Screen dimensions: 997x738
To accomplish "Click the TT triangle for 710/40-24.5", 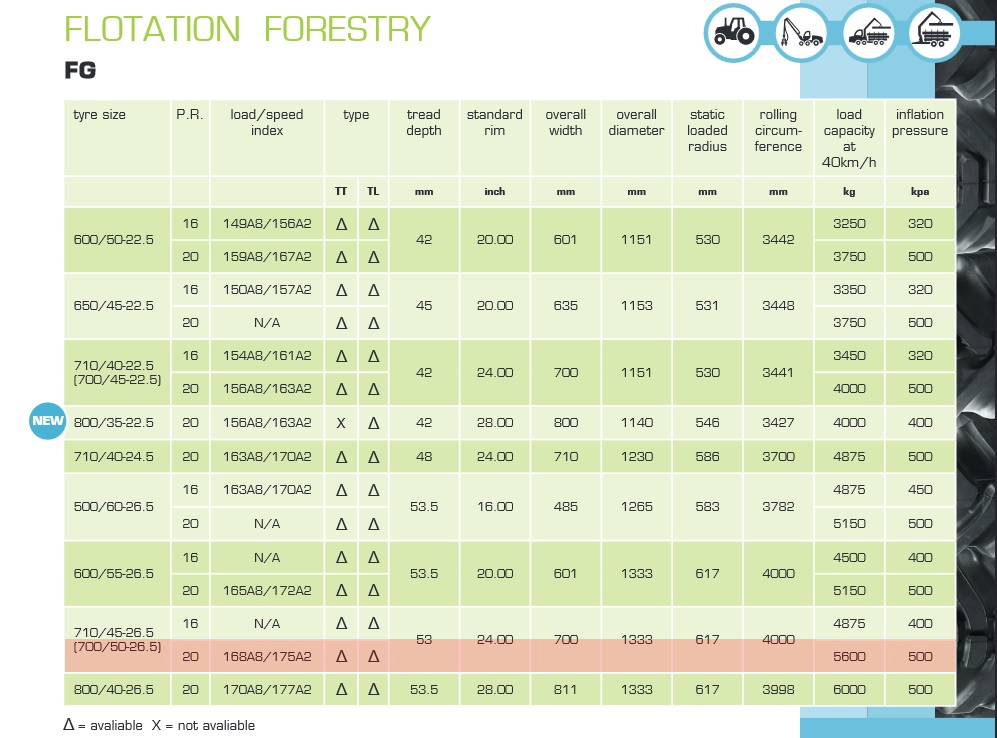I will (x=341, y=456).
